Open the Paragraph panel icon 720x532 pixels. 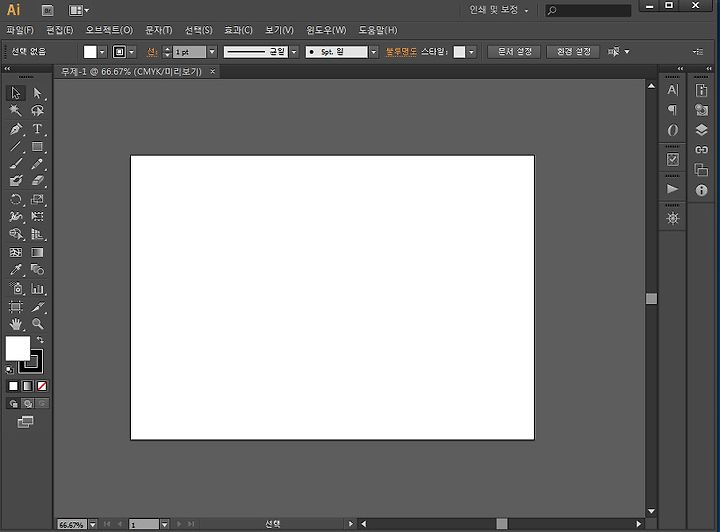(673, 110)
